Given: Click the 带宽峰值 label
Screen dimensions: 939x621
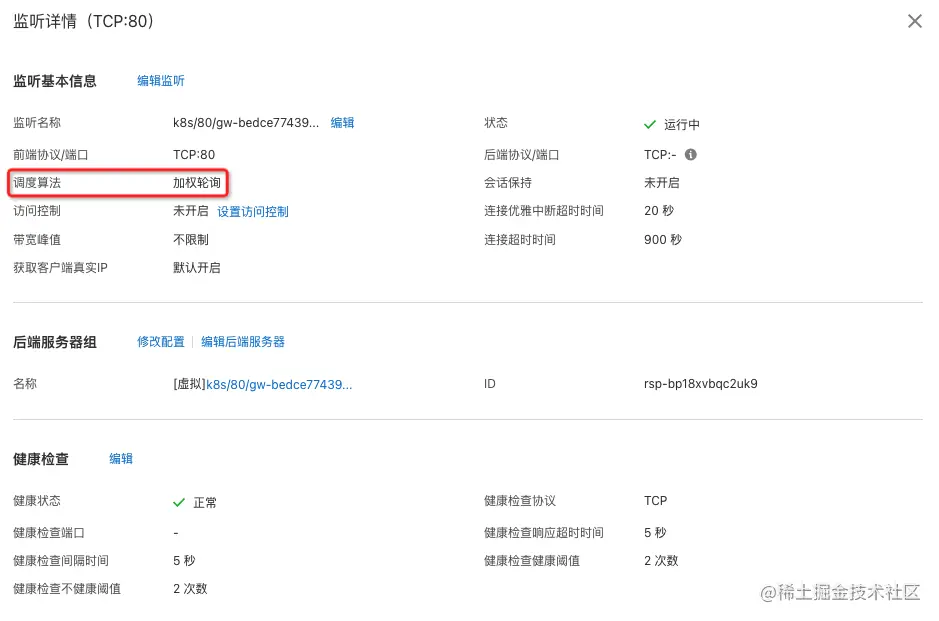Looking at the screenshot, I should click(x=37, y=240).
